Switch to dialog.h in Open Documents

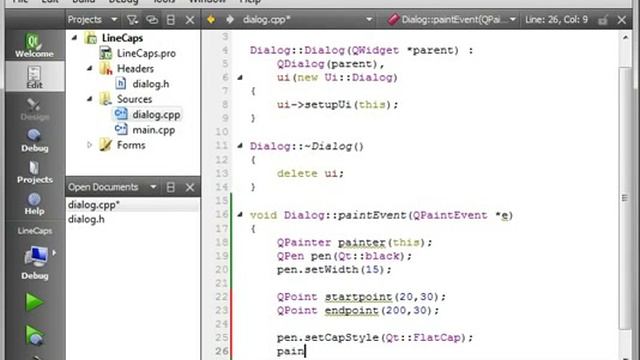point(86,220)
